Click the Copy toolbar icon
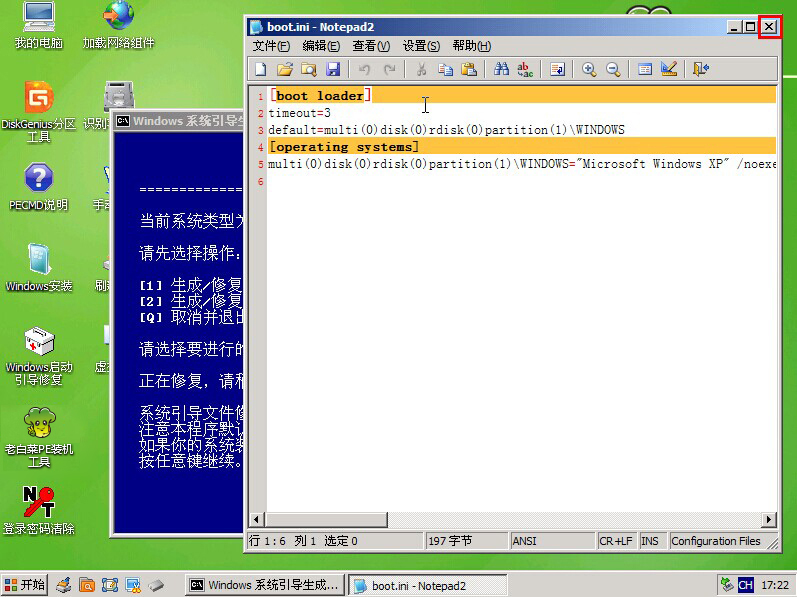This screenshot has height=597, width=797. 445,69
